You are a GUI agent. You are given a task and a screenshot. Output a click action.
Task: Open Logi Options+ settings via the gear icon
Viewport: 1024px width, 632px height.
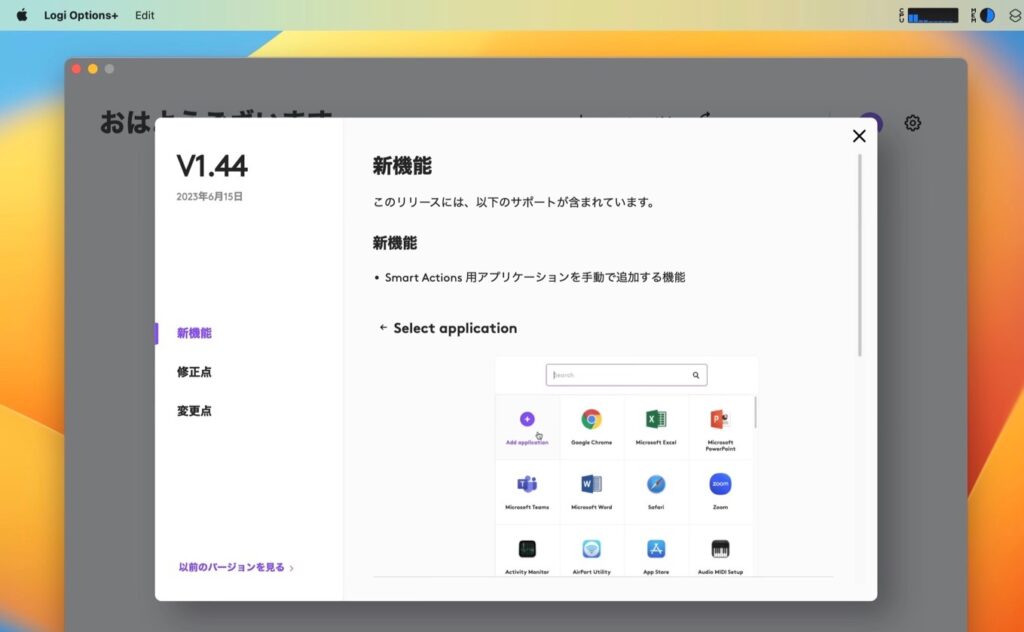pos(911,122)
